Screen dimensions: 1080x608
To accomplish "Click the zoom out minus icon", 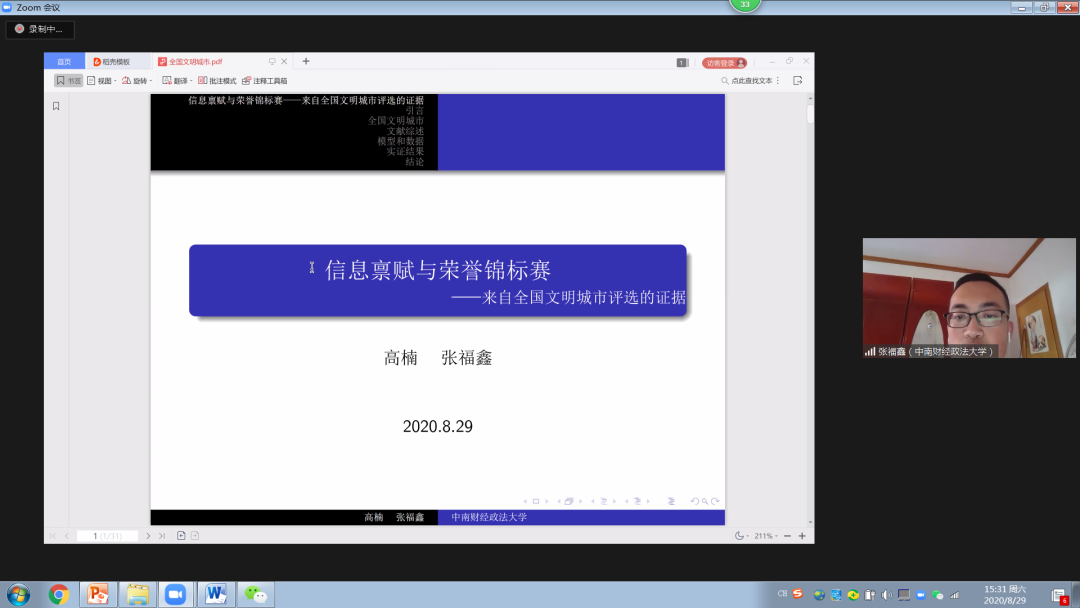I will [x=787, y=536].
